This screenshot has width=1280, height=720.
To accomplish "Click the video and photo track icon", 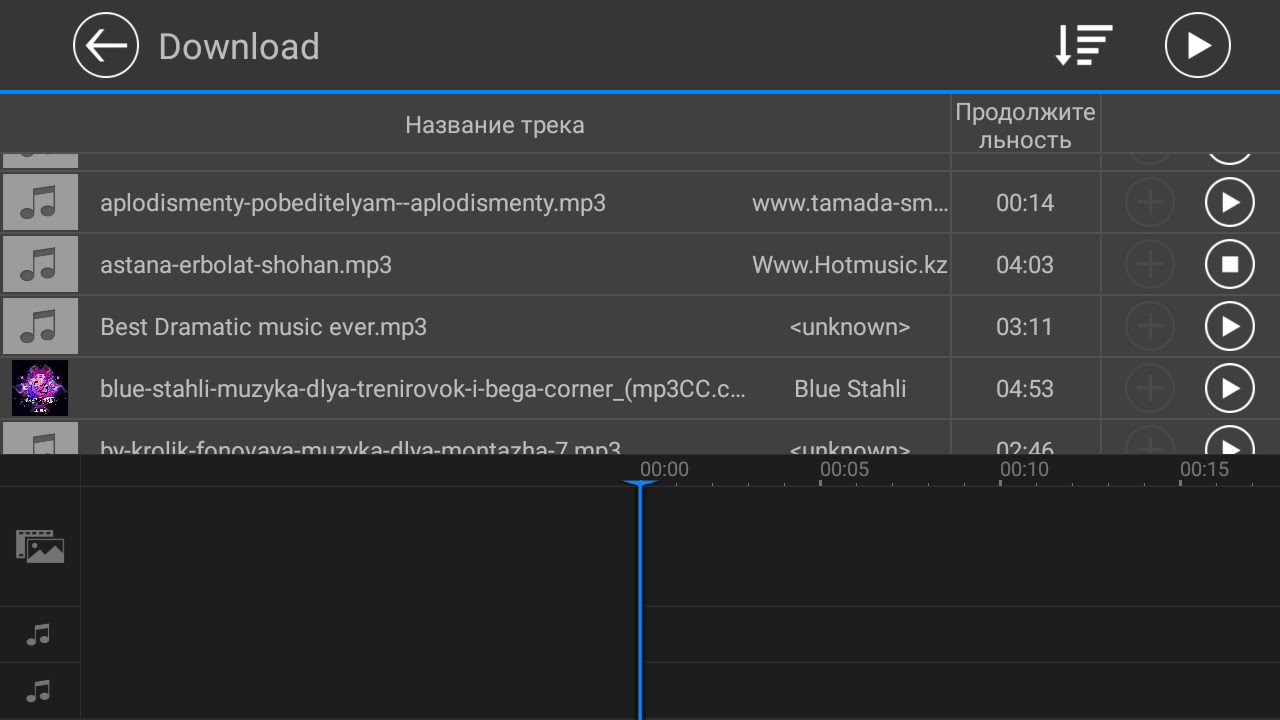I will tap(40, 546).
